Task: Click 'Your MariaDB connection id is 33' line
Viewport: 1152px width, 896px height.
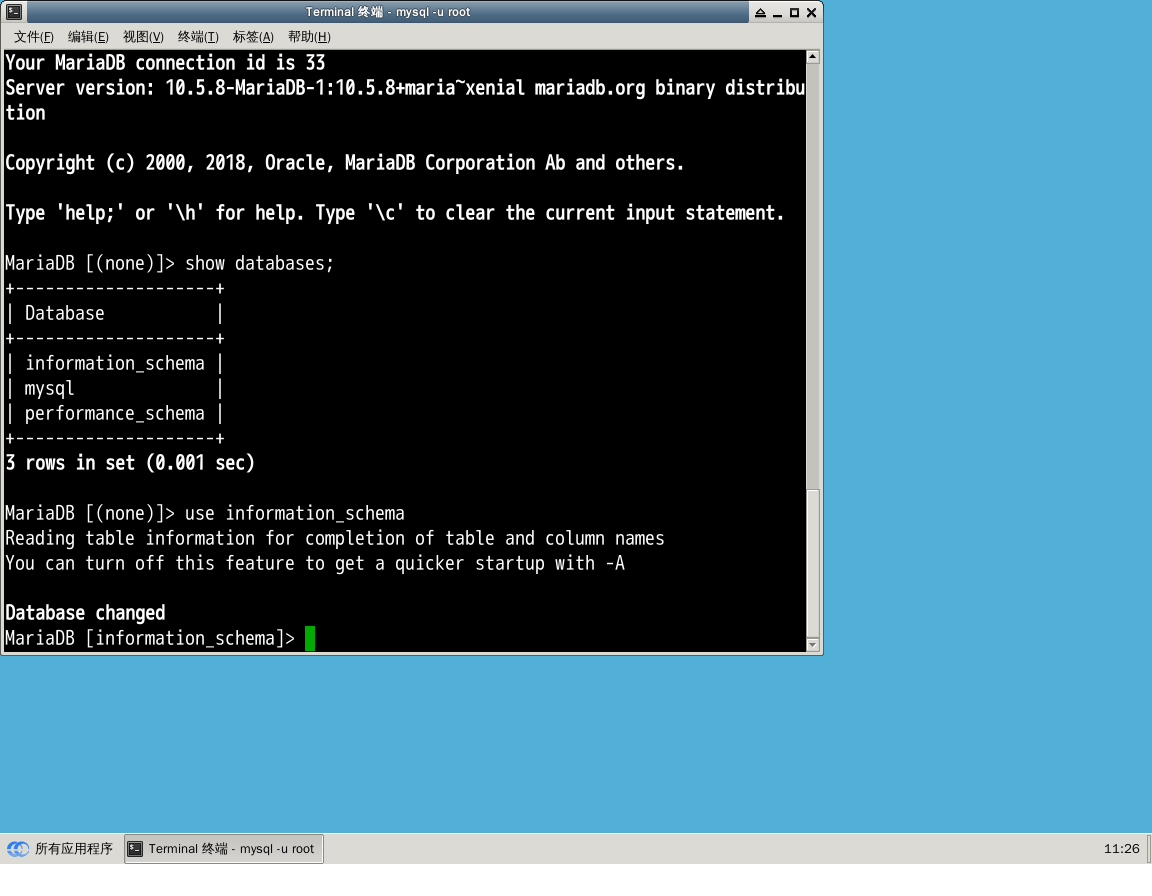Action: (165, 63)
